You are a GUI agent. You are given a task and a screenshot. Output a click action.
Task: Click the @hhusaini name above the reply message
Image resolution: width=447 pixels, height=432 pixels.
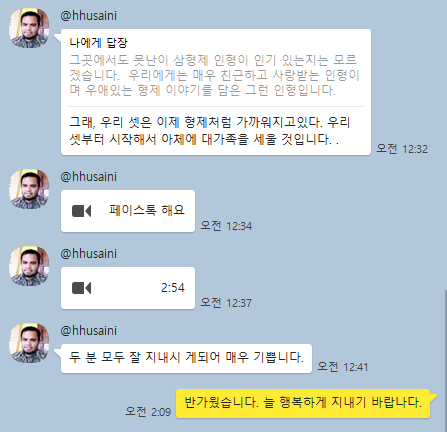click(88, 16)
